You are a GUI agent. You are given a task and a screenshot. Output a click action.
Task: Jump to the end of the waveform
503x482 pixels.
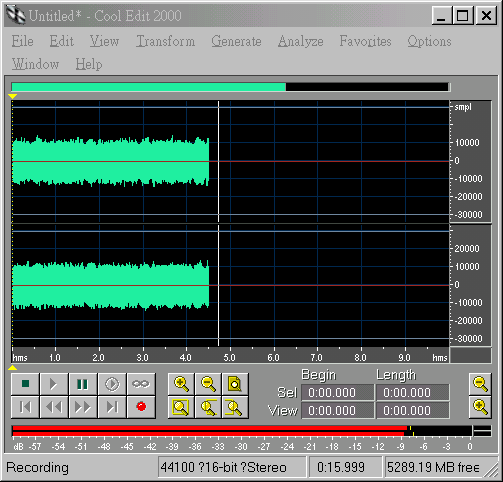coord(112,407)
